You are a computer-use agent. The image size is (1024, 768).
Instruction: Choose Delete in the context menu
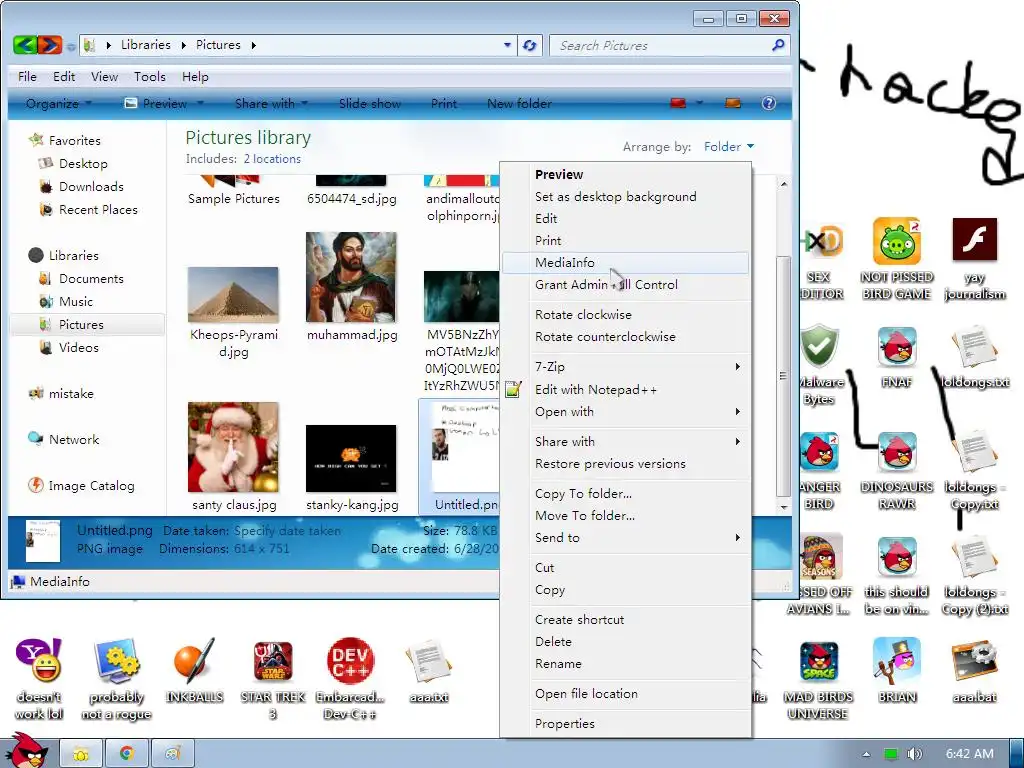(625, 642)
